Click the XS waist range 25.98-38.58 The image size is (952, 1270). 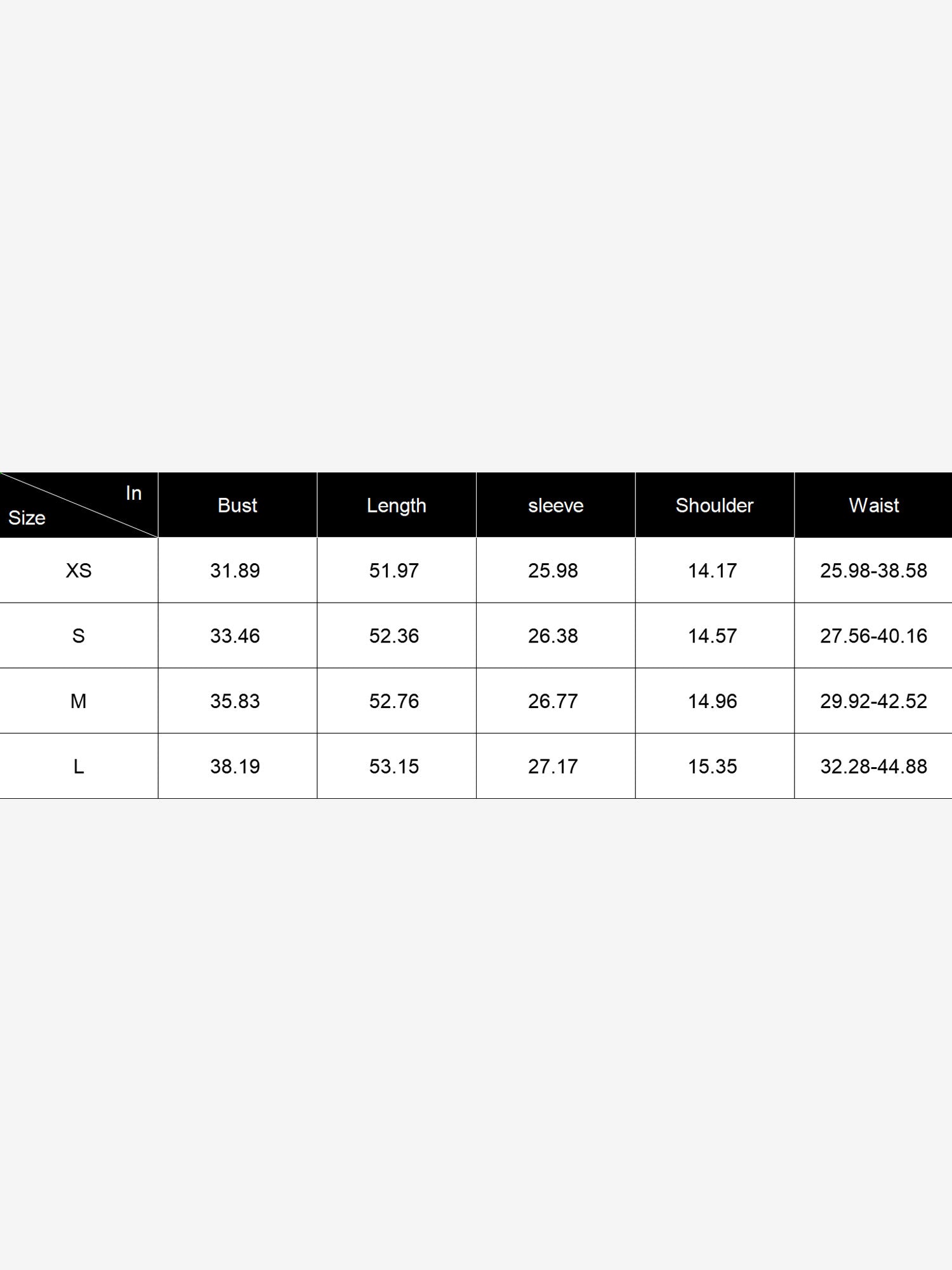[x=874, y=571]
